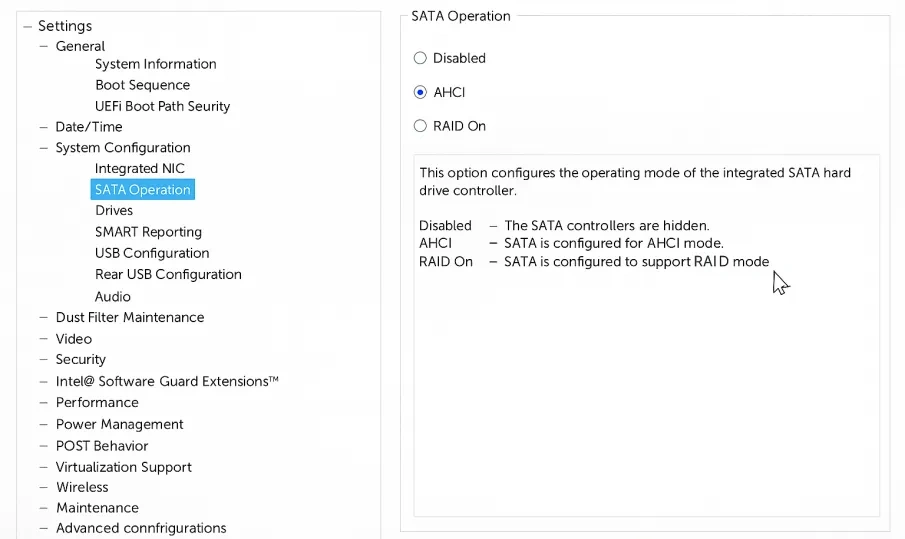Open Integrated NIC settings

point(139,169)
